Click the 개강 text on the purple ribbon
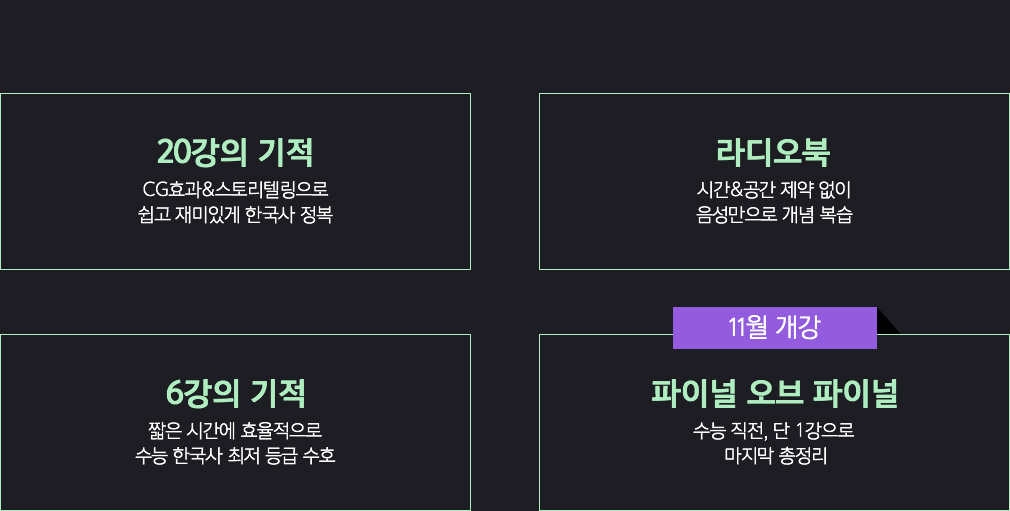 point(797,328)
